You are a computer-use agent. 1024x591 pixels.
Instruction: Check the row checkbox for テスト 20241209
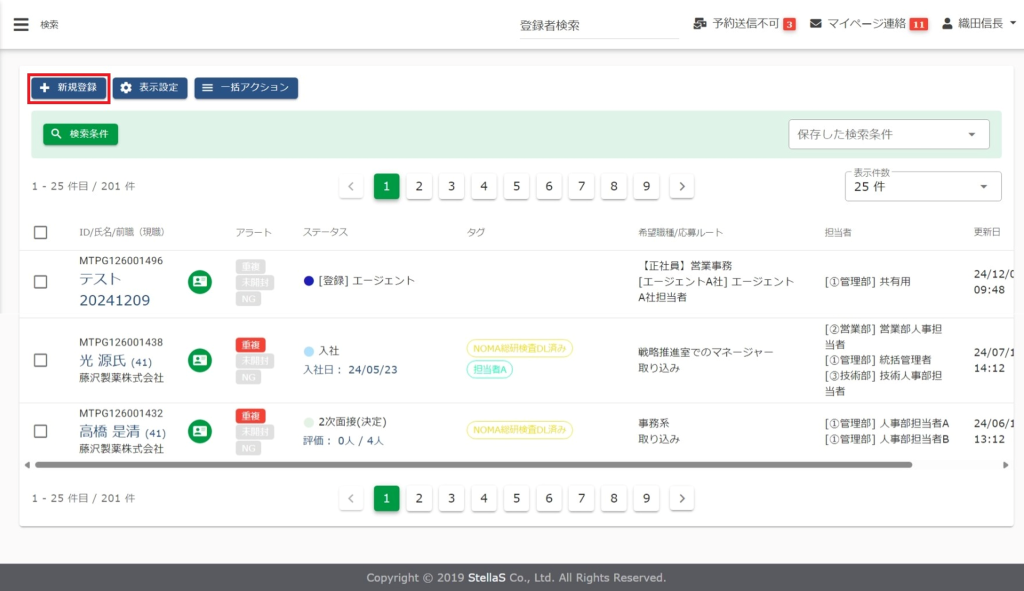[x=41, y=282]
